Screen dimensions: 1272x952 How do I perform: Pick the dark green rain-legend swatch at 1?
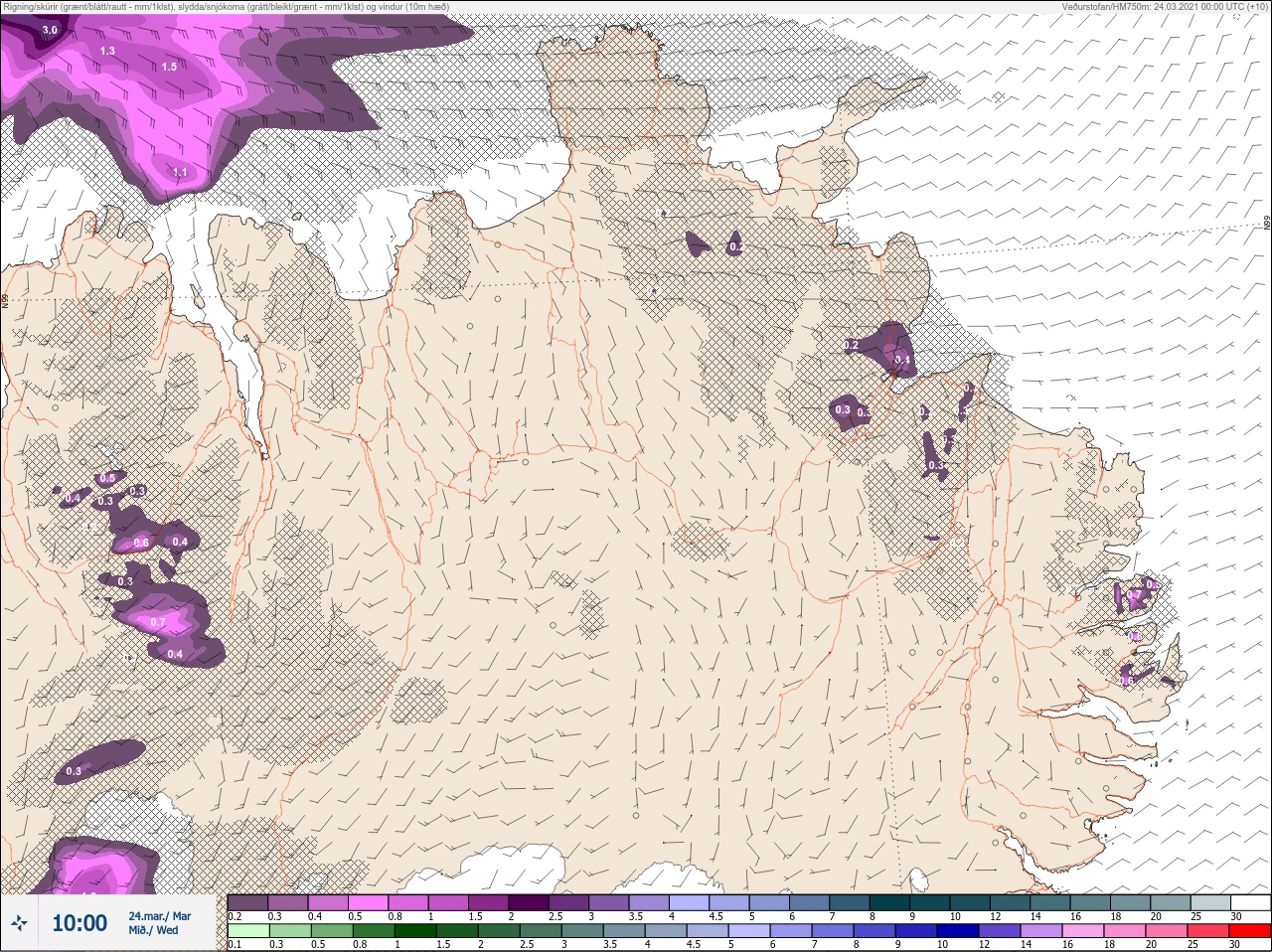pos(415,931)
